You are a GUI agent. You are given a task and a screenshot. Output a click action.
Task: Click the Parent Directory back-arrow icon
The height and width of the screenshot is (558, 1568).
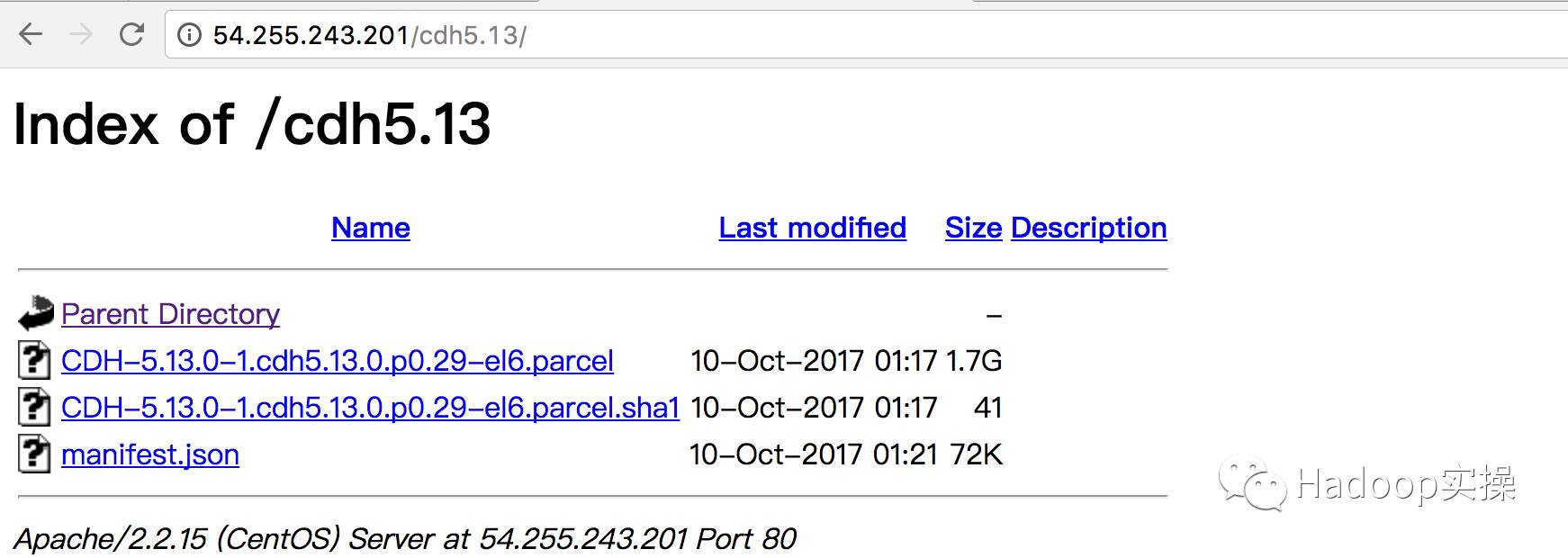pos(36,314)
